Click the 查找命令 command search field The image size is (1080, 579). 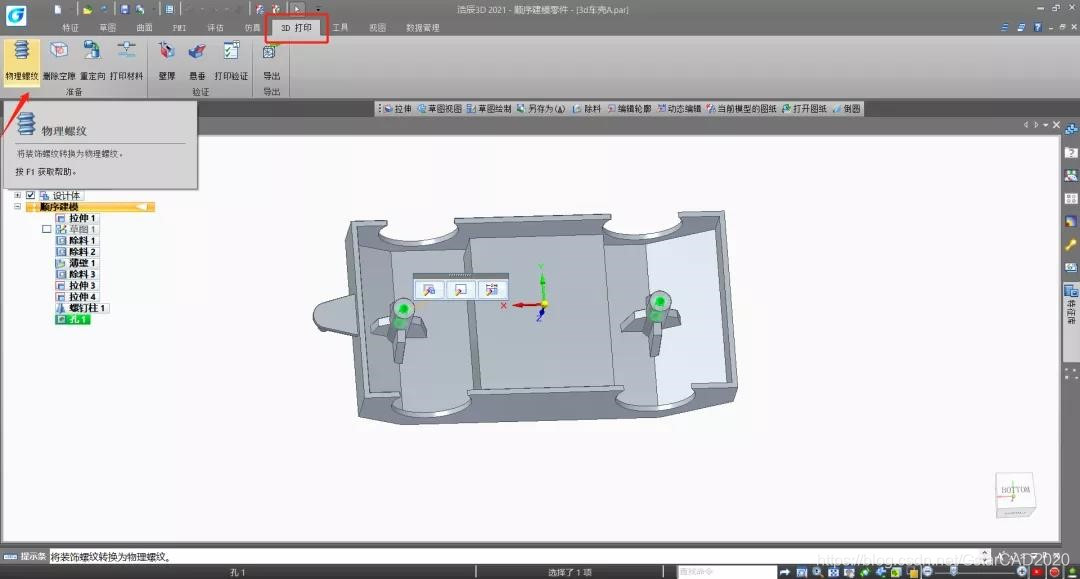(x=727, y=572)
